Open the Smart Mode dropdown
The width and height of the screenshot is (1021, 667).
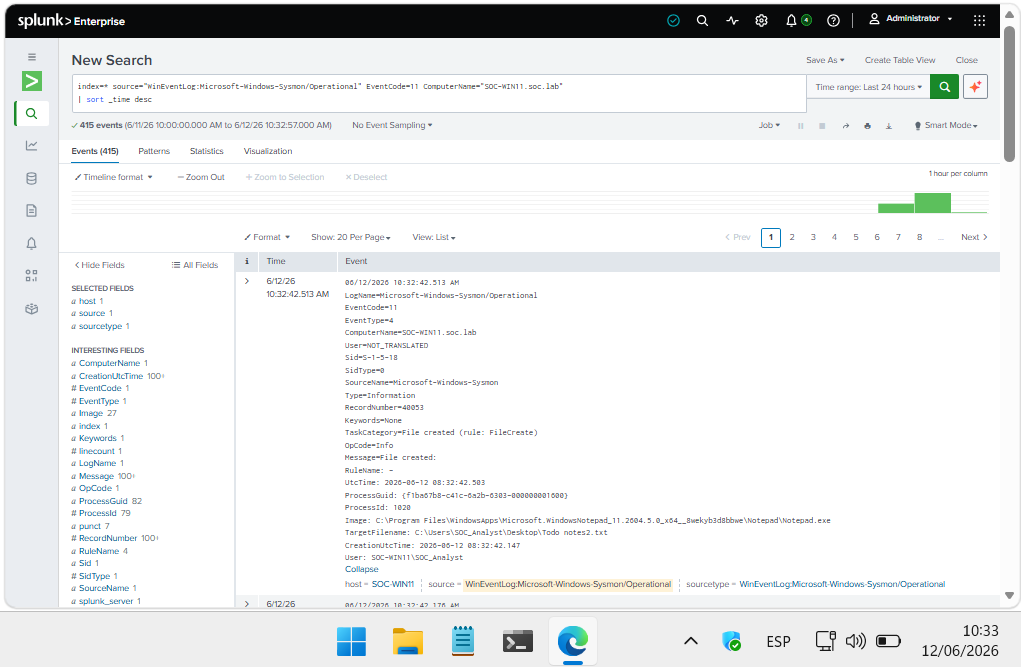click(x=946, y=125)
